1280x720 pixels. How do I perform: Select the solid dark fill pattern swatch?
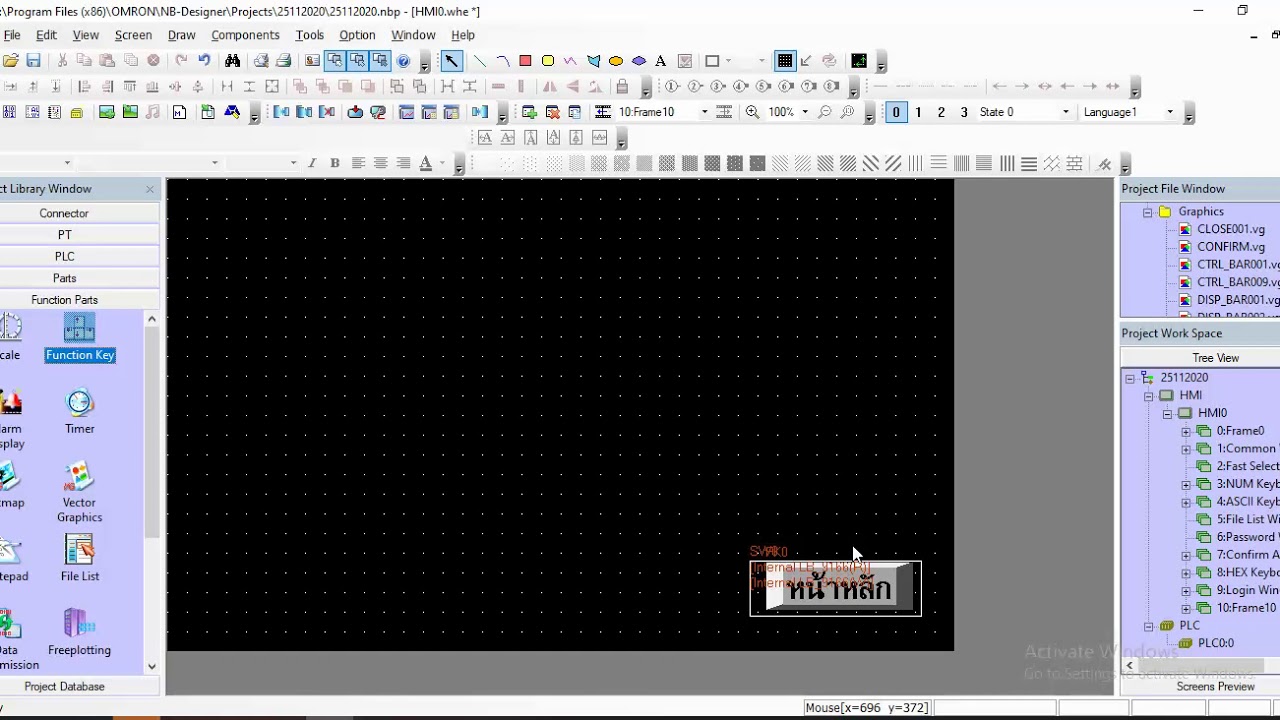pyautogui.click(x=757, y=163)
